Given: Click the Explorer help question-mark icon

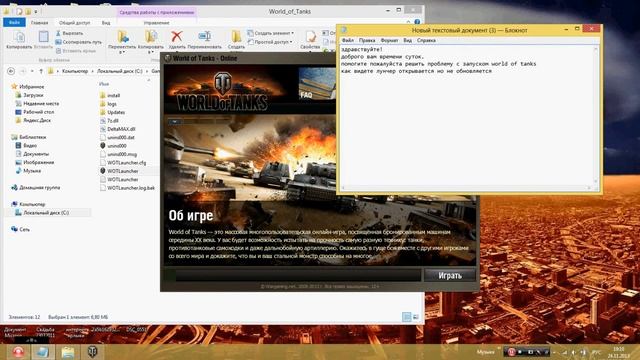Looking at the screenshot, I should pyautogui.click(x=417, y=22).
